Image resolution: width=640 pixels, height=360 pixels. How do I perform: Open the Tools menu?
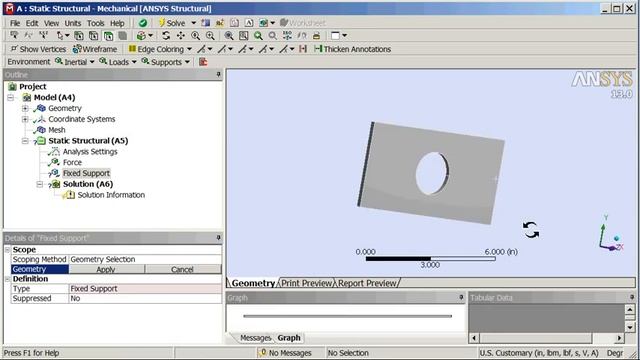click(x=96, y=23)
